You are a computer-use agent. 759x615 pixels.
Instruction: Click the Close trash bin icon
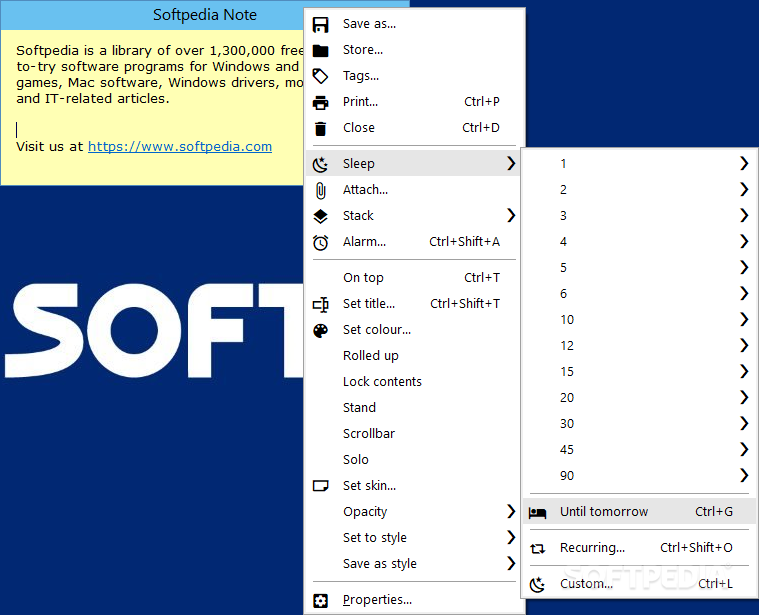coord(320,128)
